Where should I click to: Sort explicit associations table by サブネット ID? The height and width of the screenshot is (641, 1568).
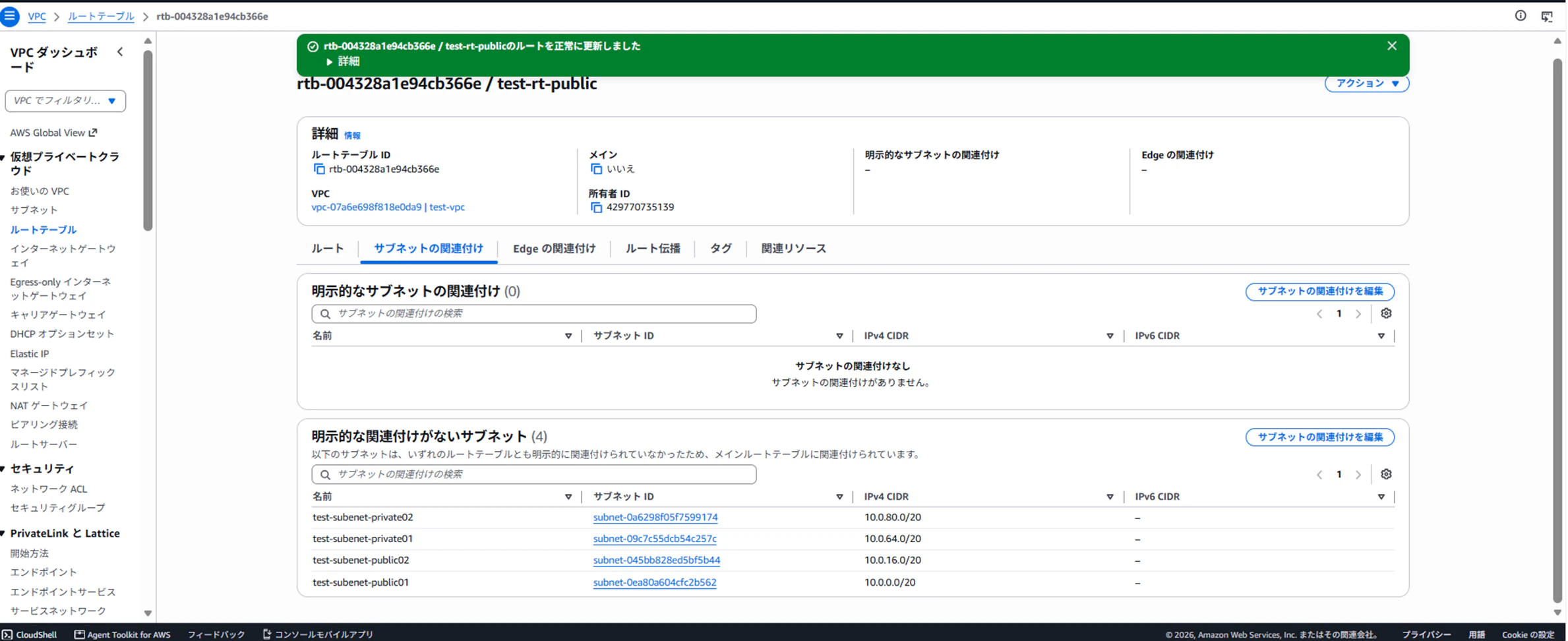pyautogui.click(x=839, y=336)
